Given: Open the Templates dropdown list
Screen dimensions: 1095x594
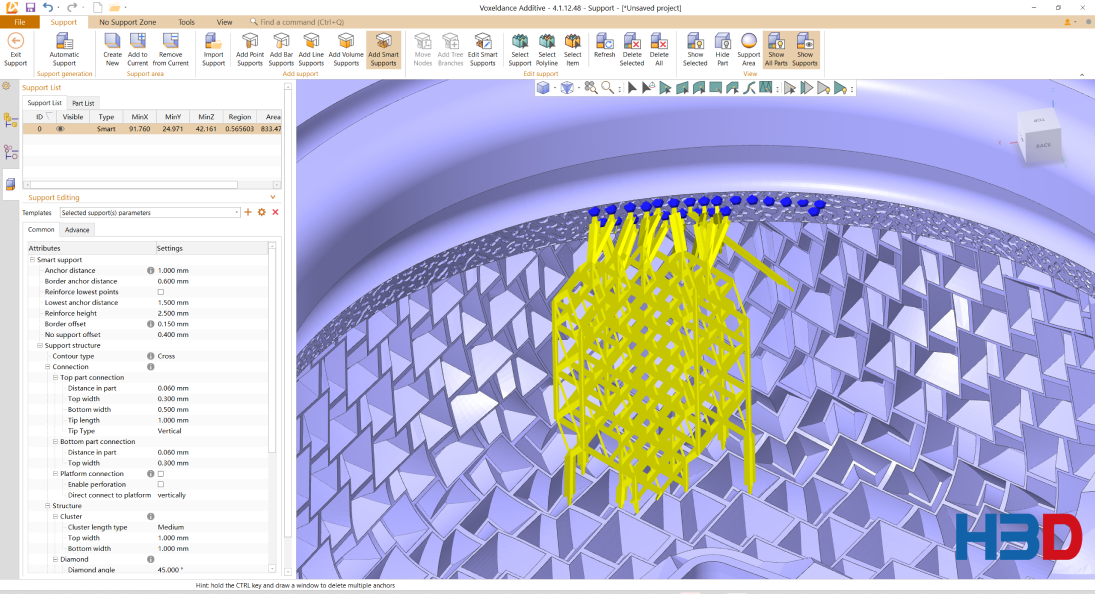Looking at the screenshot, I should (237, 212).
